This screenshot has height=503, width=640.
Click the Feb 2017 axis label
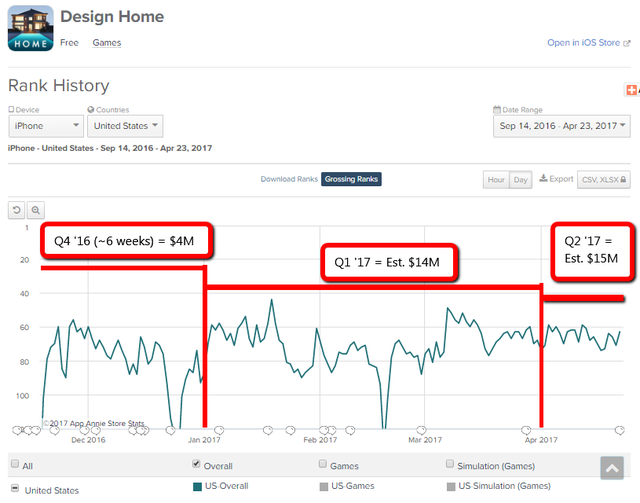[320, 440]
